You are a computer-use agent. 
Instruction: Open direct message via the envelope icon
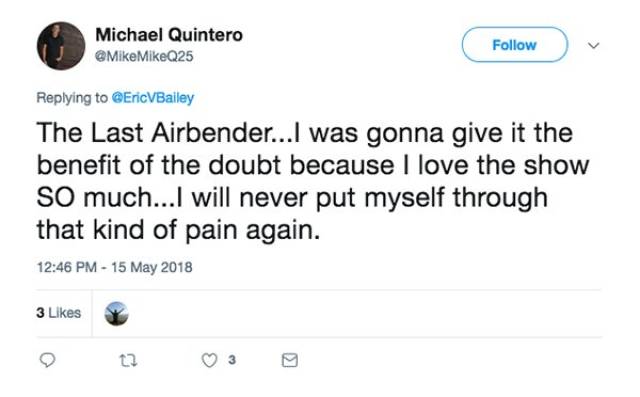289,360
